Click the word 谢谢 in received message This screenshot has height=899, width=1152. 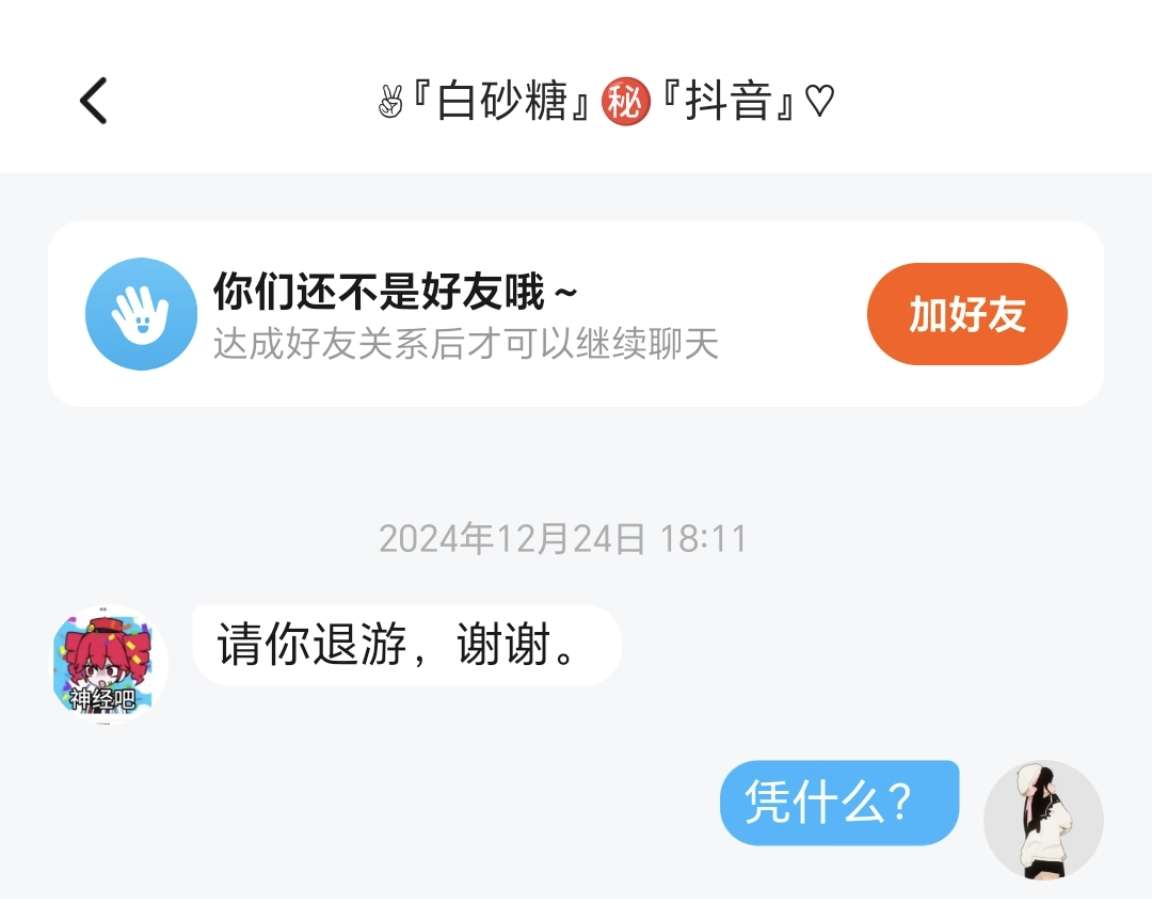click(503, 645)
